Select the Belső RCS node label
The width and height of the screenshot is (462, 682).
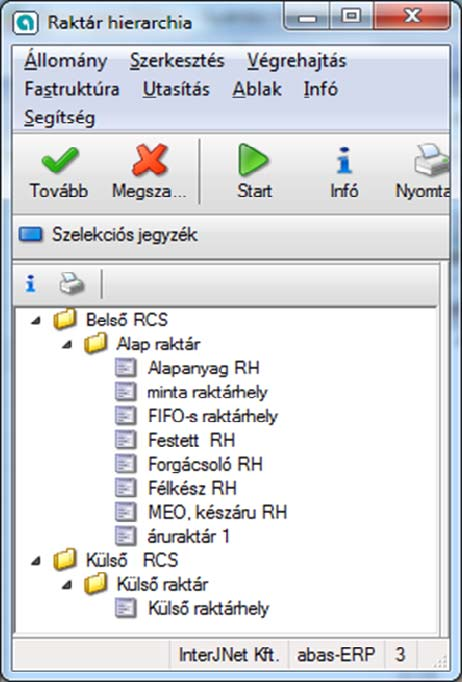[x=127, y=320]
